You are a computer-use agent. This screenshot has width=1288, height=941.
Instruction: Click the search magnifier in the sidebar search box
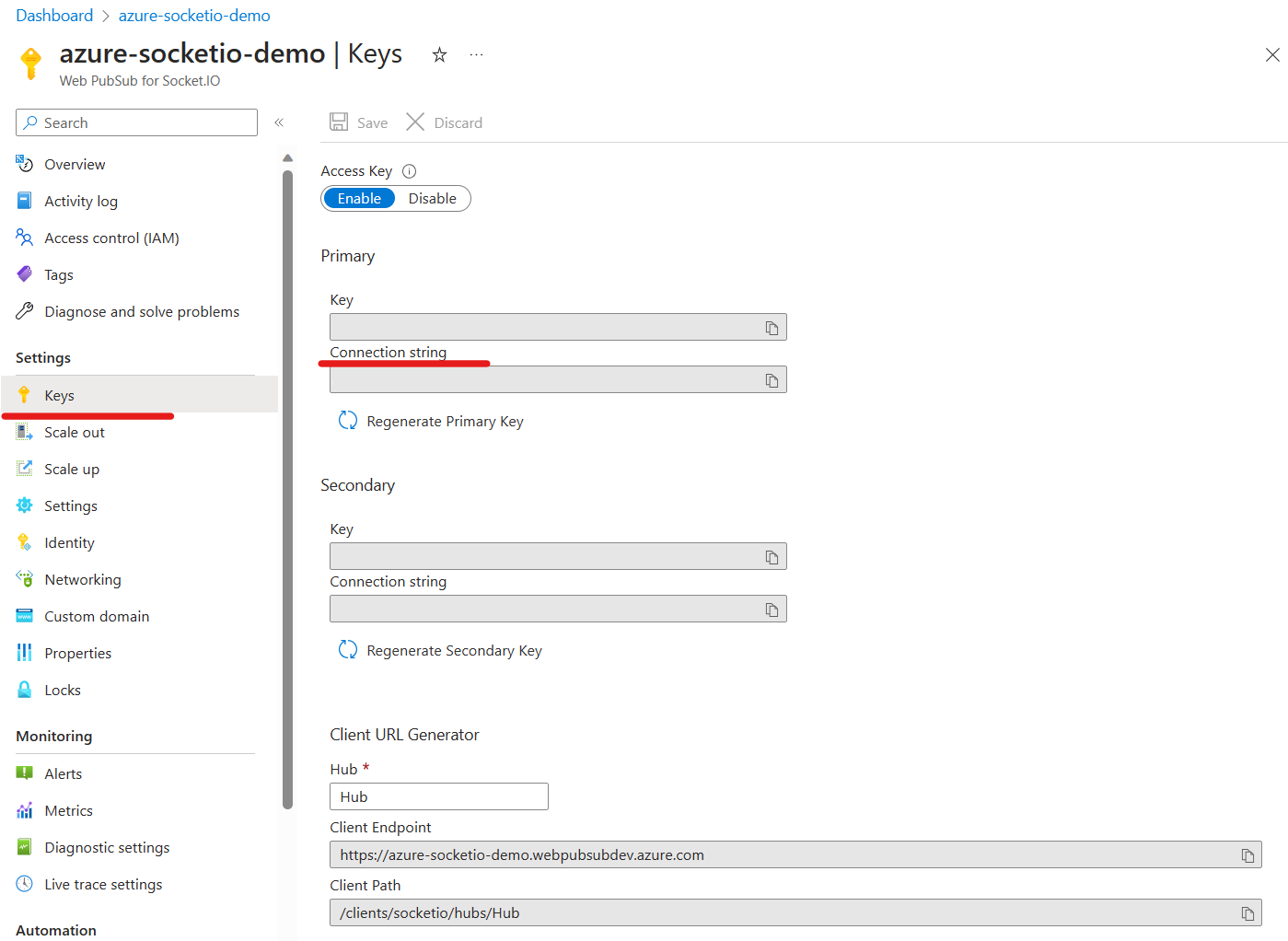coord(31,122)
